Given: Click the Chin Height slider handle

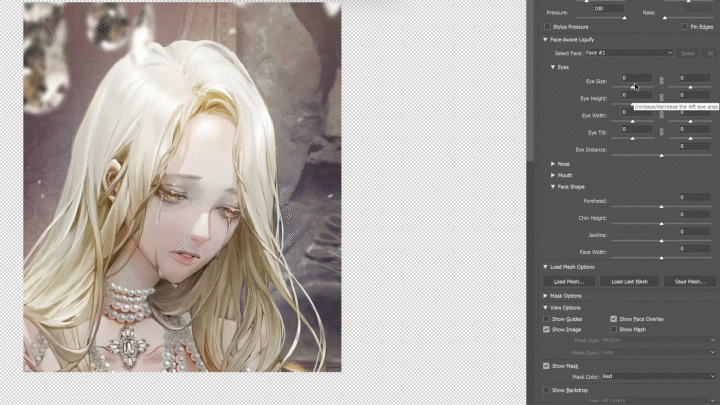Looking at the screenshot, I should click(661, 224).
